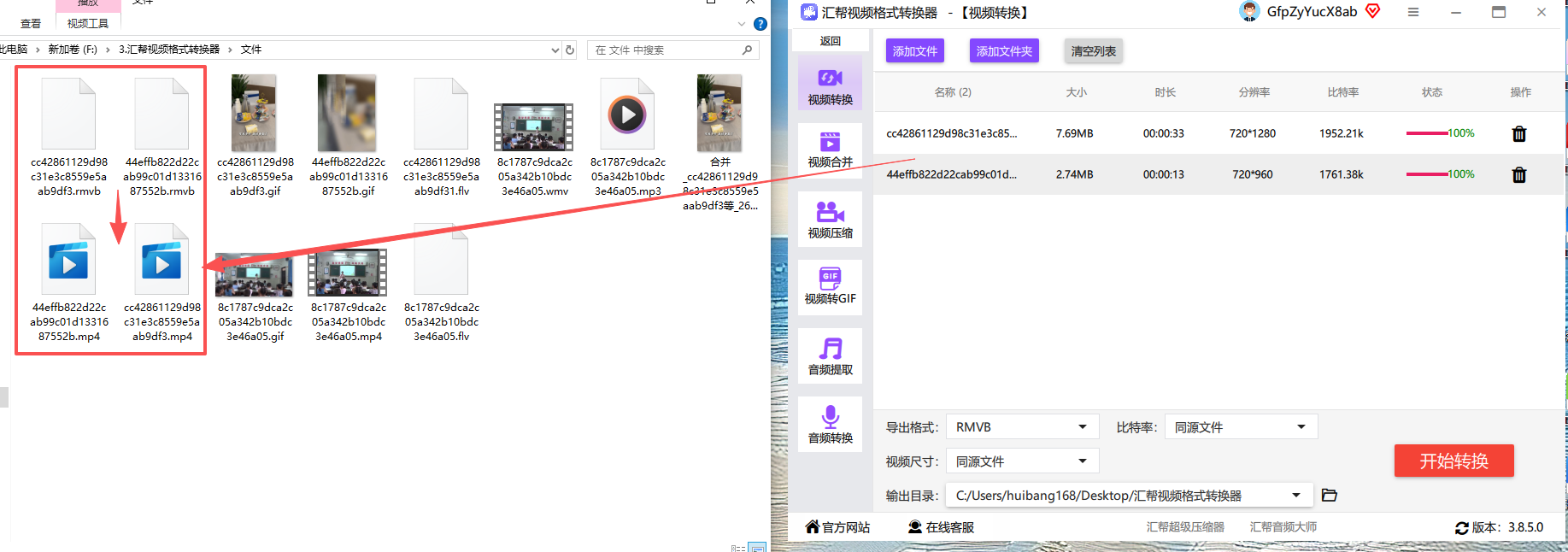Browse output folder with folder icon
Screen dimensions: 1568x552
(x=1329, y=495)
